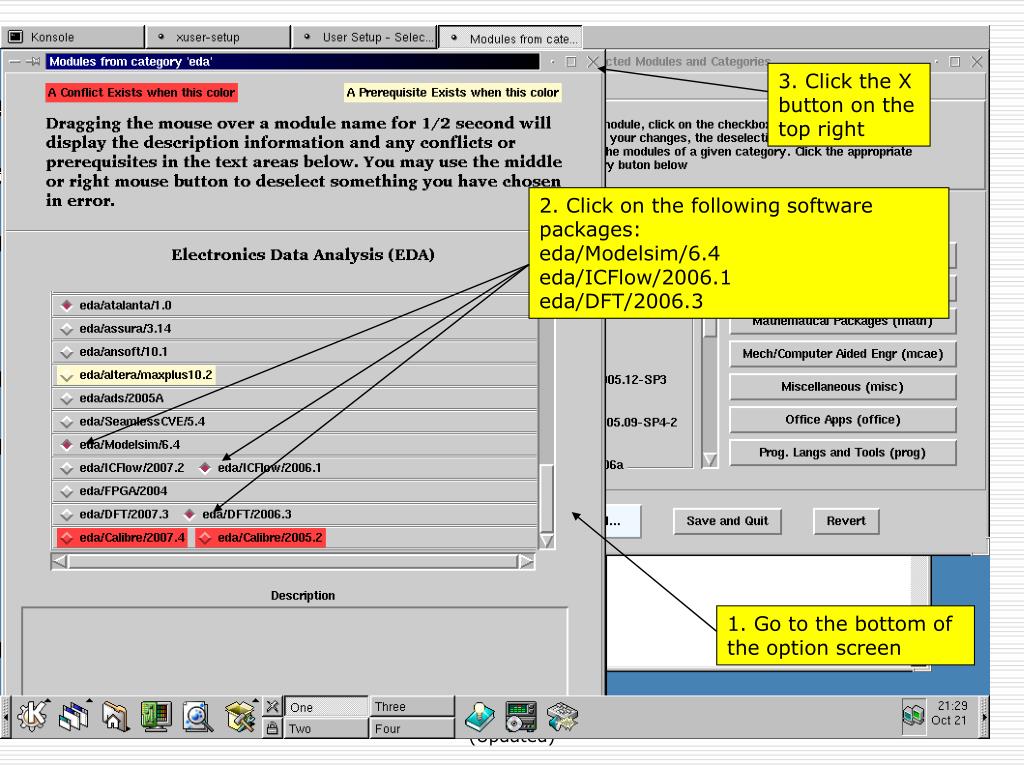Click the clock showing 21:29 Oct 21
The width and height of the screenshot is (1024, 768).
coord(952,713)
